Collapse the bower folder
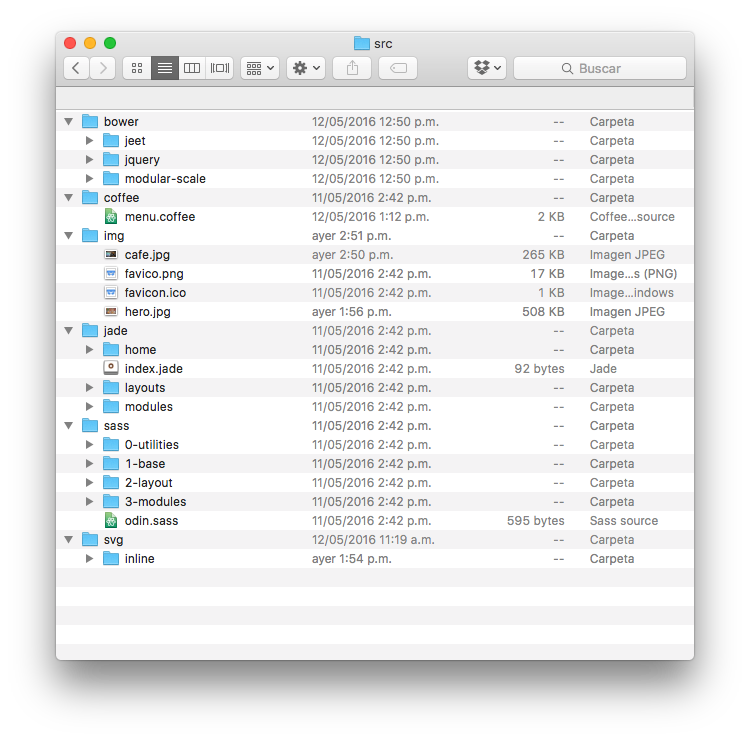The height and width of the screenshot is (740, 750). point(69,121)
